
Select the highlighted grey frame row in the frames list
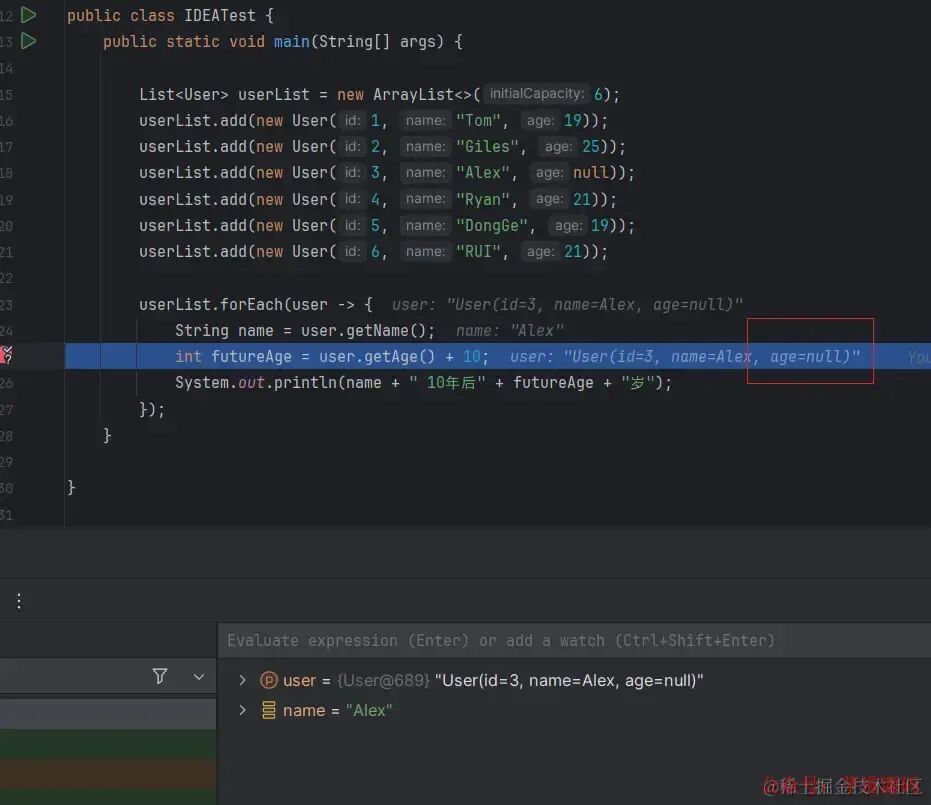pos(108,713)
